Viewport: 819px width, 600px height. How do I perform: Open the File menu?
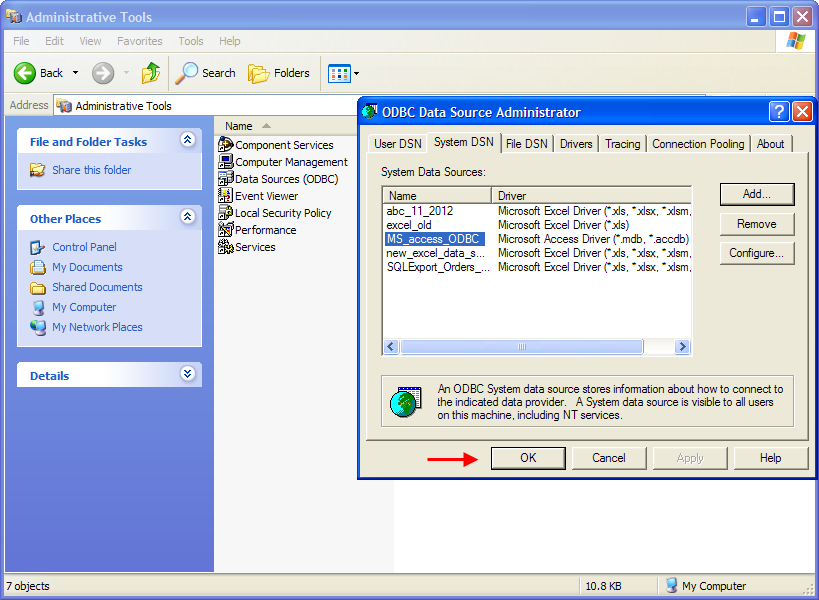pyautogui.click(x=21, y=41)
